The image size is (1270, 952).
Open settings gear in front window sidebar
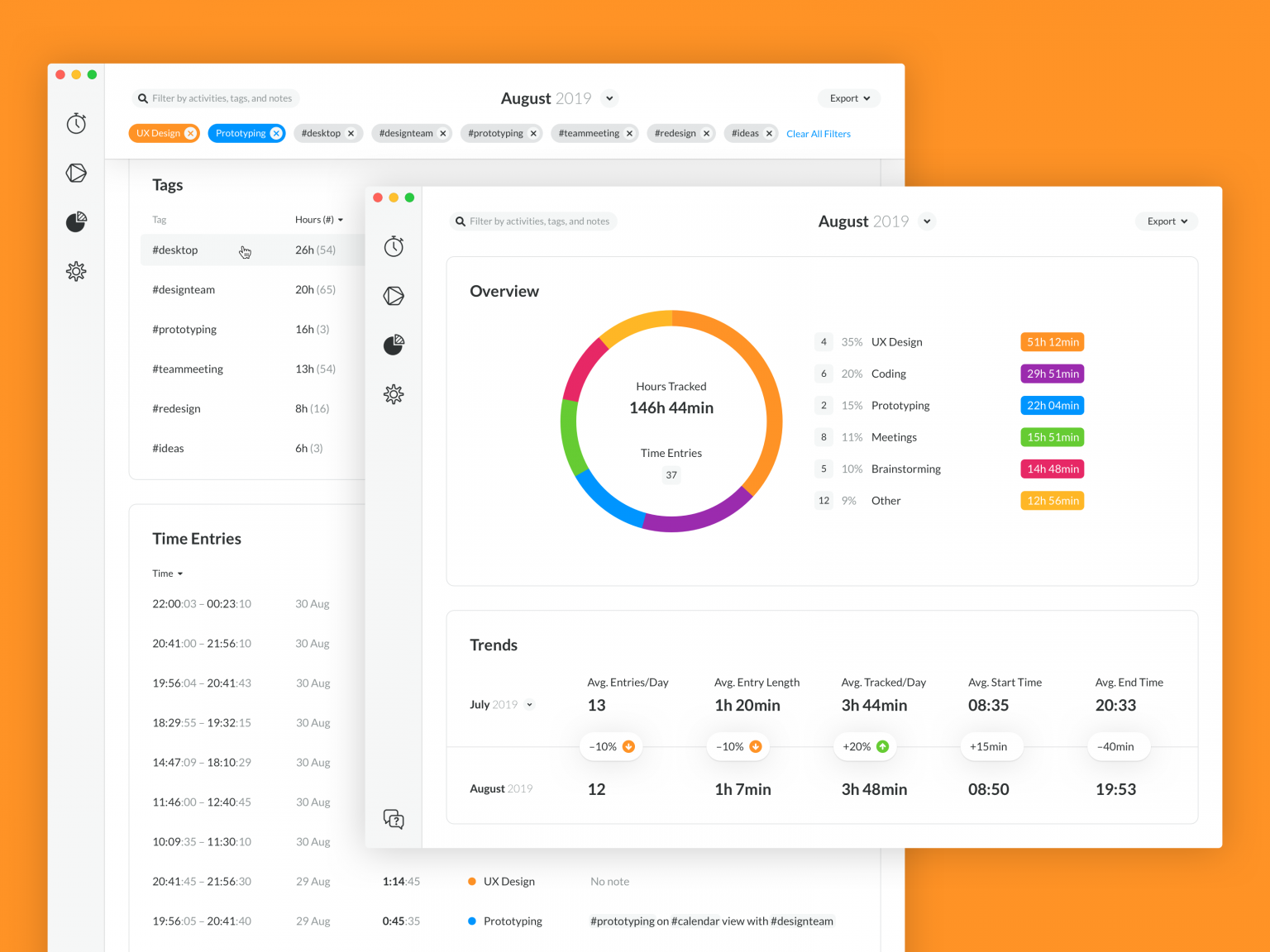click(394, 394)
